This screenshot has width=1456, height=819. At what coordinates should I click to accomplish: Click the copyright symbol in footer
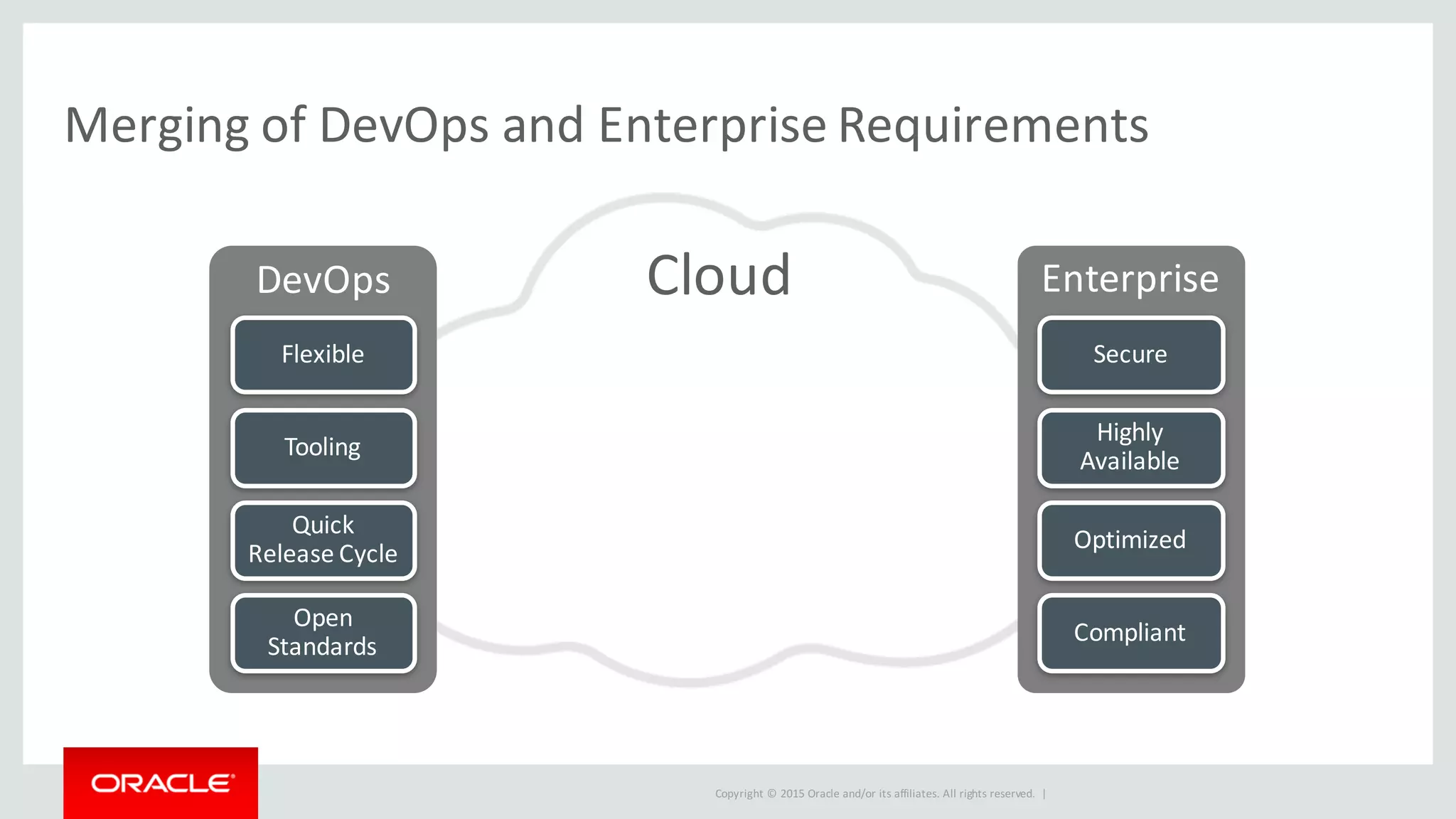[771, 793]
